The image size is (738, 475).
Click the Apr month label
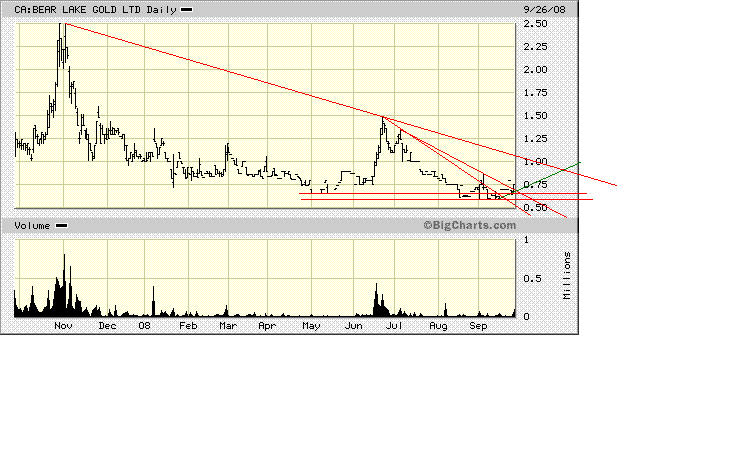pos(267,326)
